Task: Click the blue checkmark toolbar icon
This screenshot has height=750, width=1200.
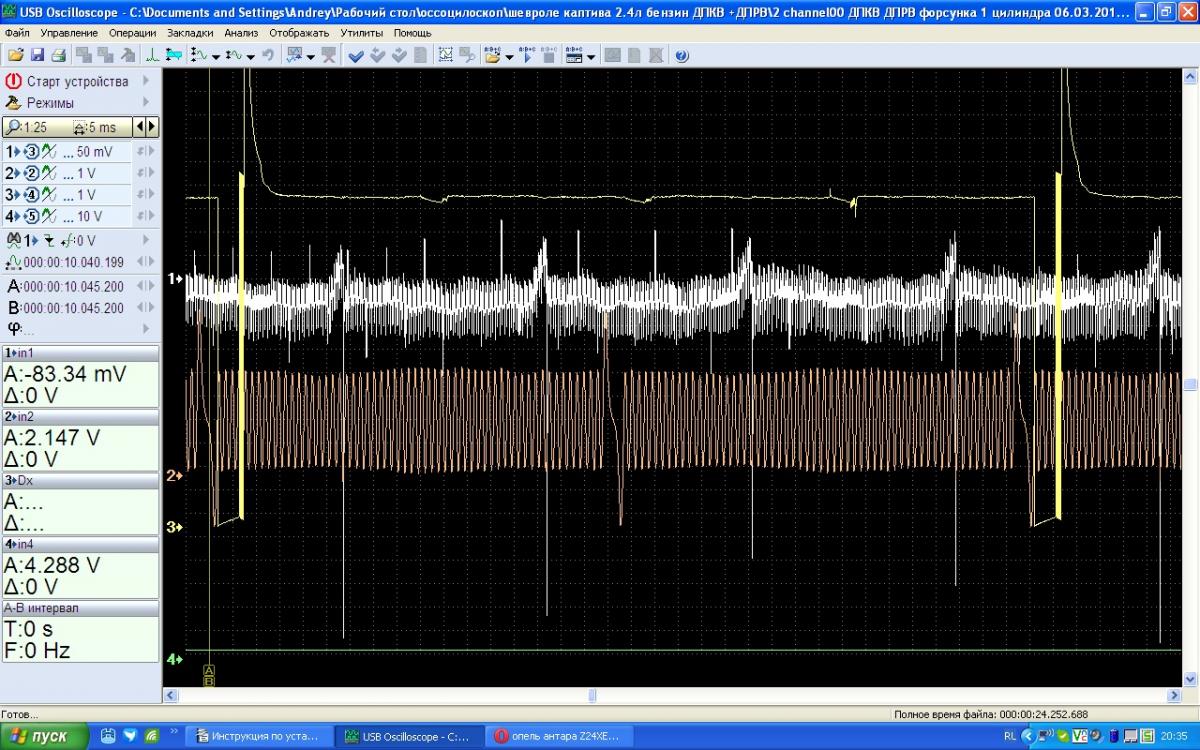Action: [356, 55]
